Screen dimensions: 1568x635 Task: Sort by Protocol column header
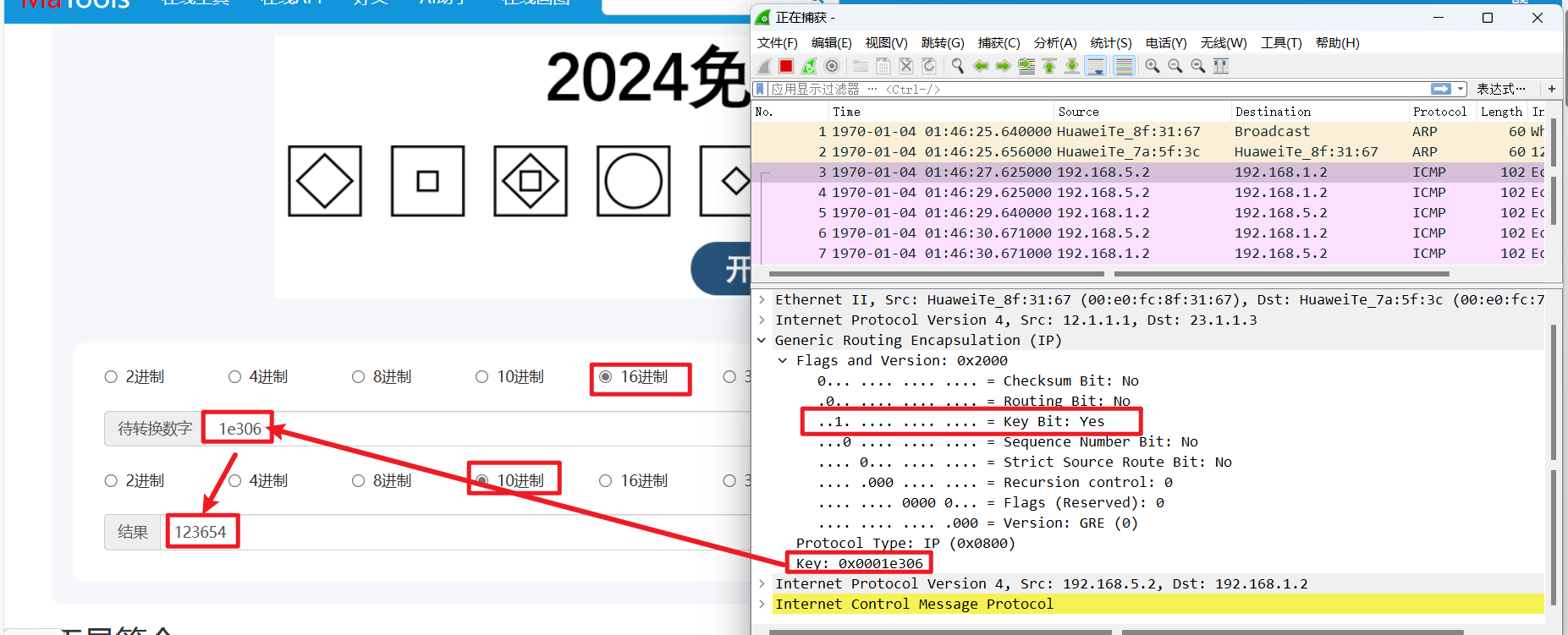[x=1441, y=112]
